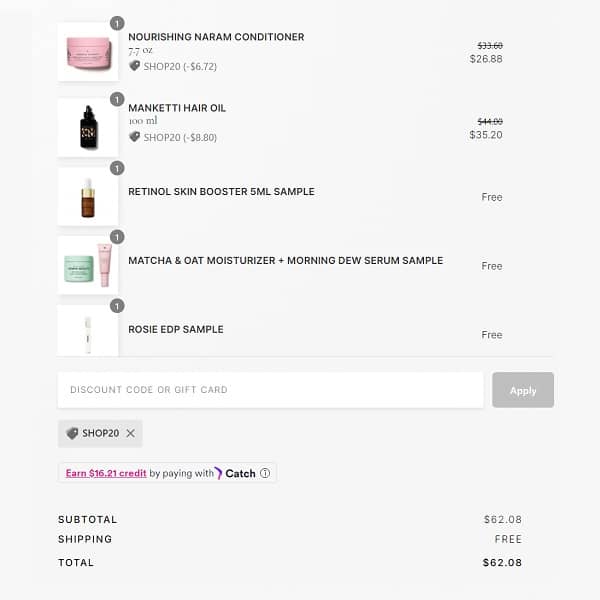Click the Retinol Skin Booster sample thumbnail

click(88, 197)
